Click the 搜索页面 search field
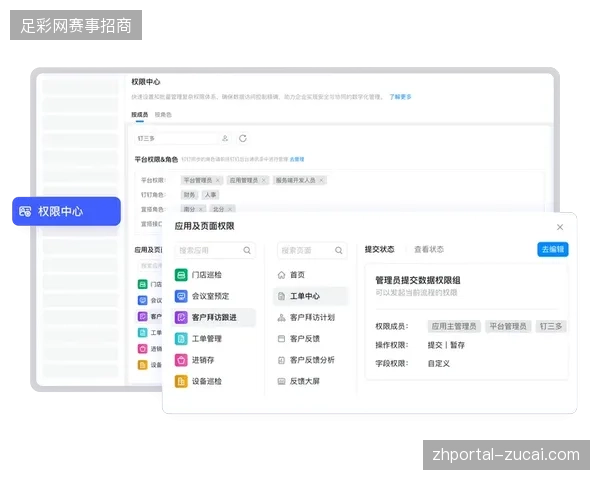Viewport: 600px width, 480px height. (x=312, y=250)
